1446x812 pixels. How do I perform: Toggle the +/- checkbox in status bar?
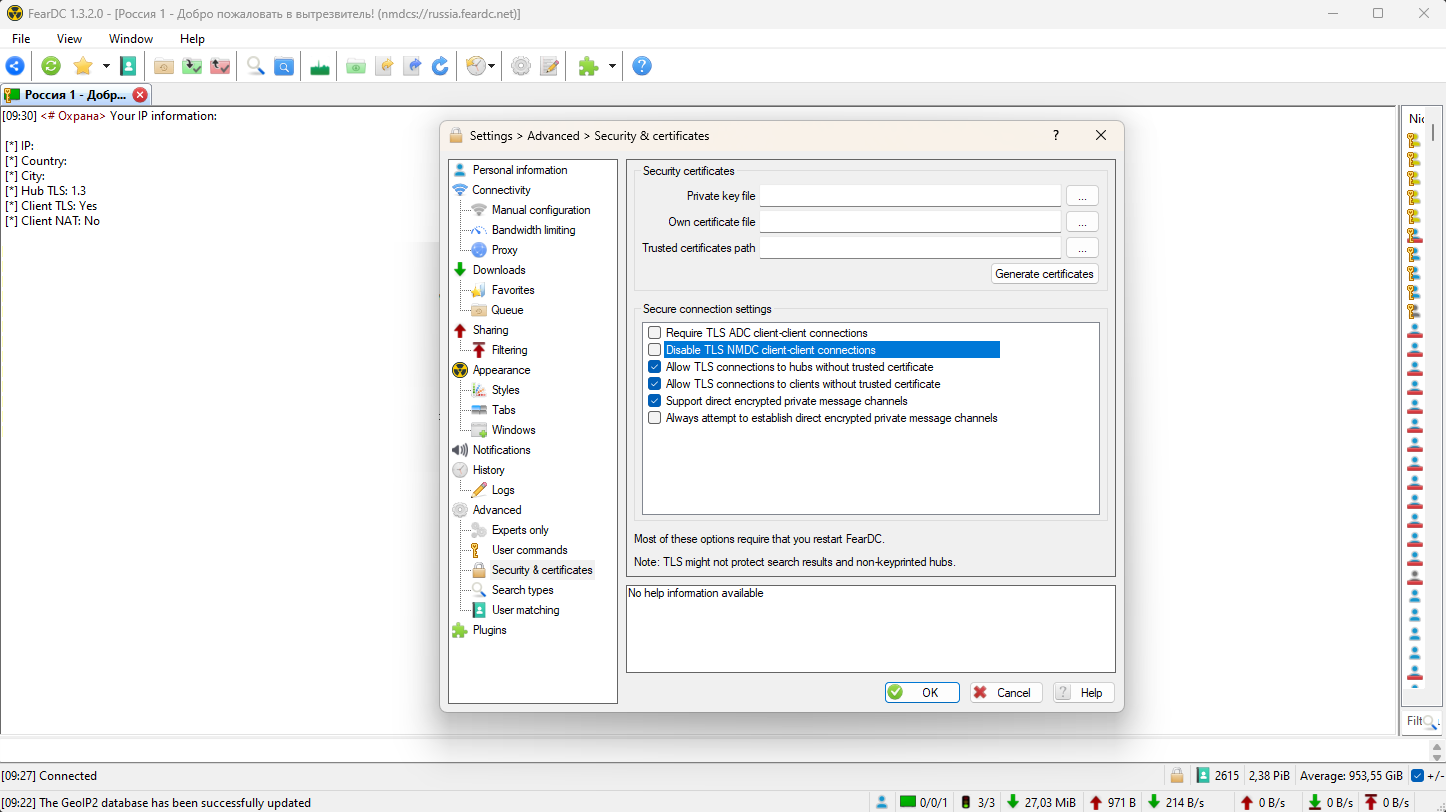tap(1417, 775)
